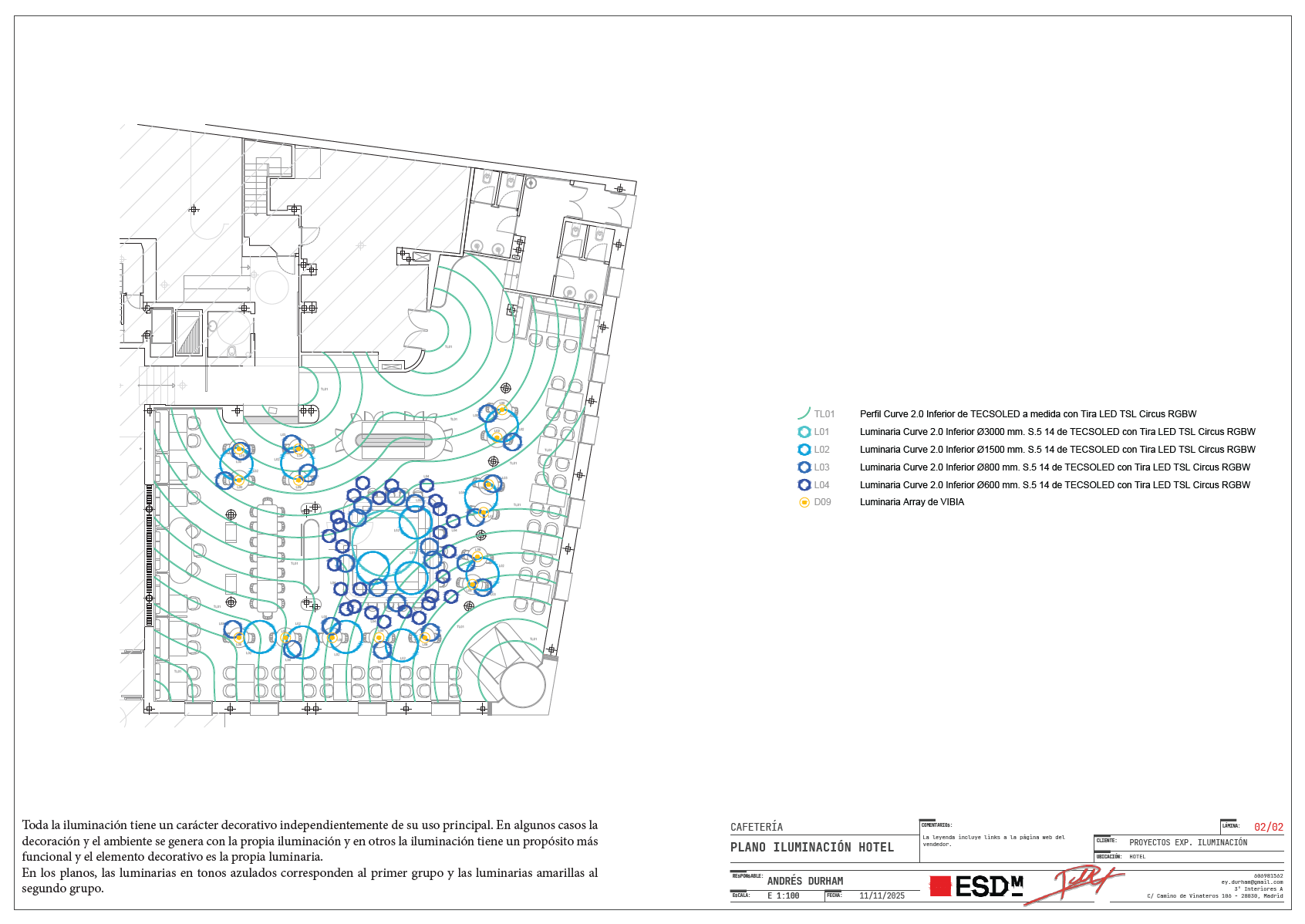Viewport: 1305px width, 924px height.
Task: Select the CAFETERÍA title text
Action: click(x=757, y=827)
